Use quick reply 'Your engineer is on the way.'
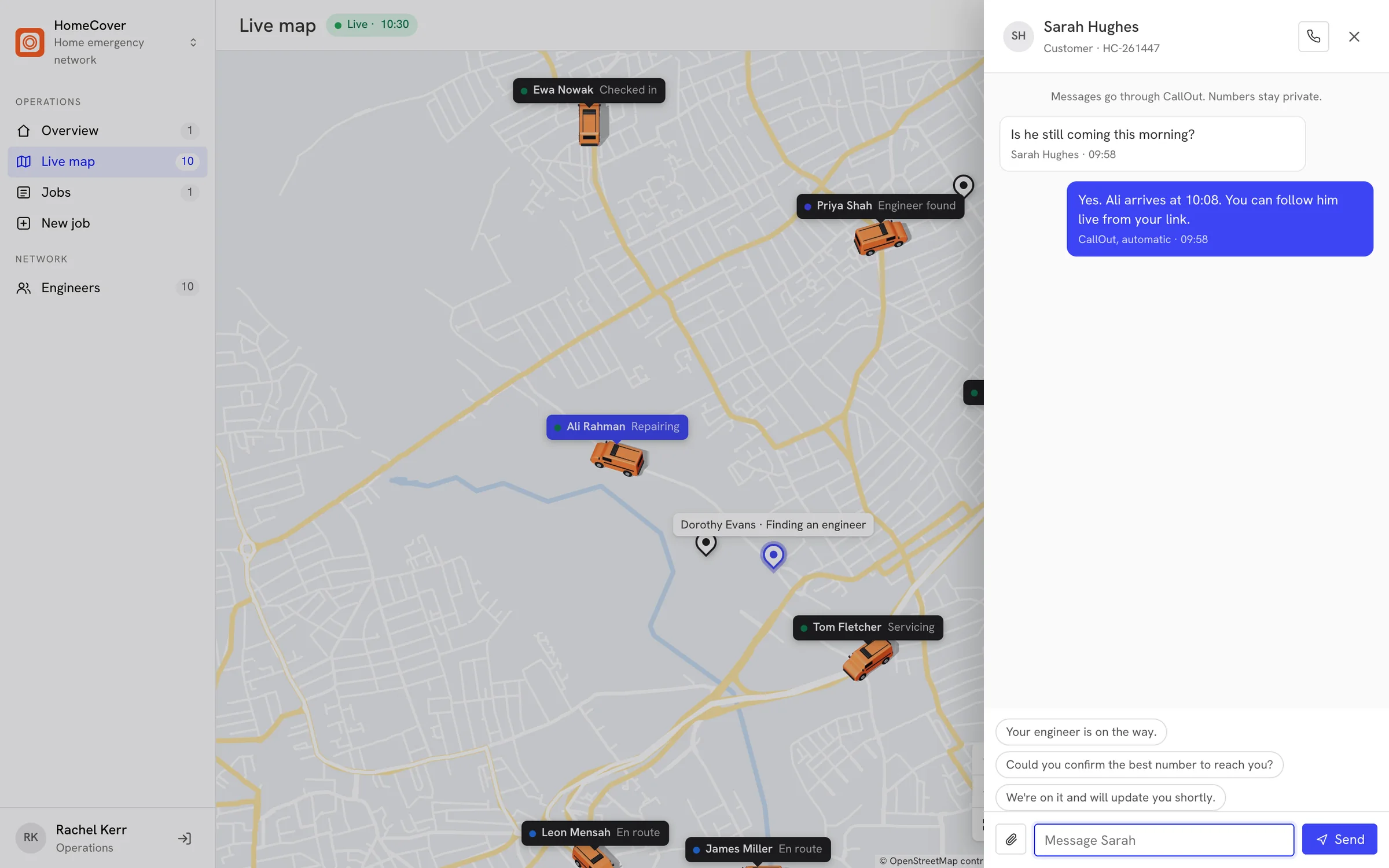Screen dimensions: 1389x868 coord(1081,732)
